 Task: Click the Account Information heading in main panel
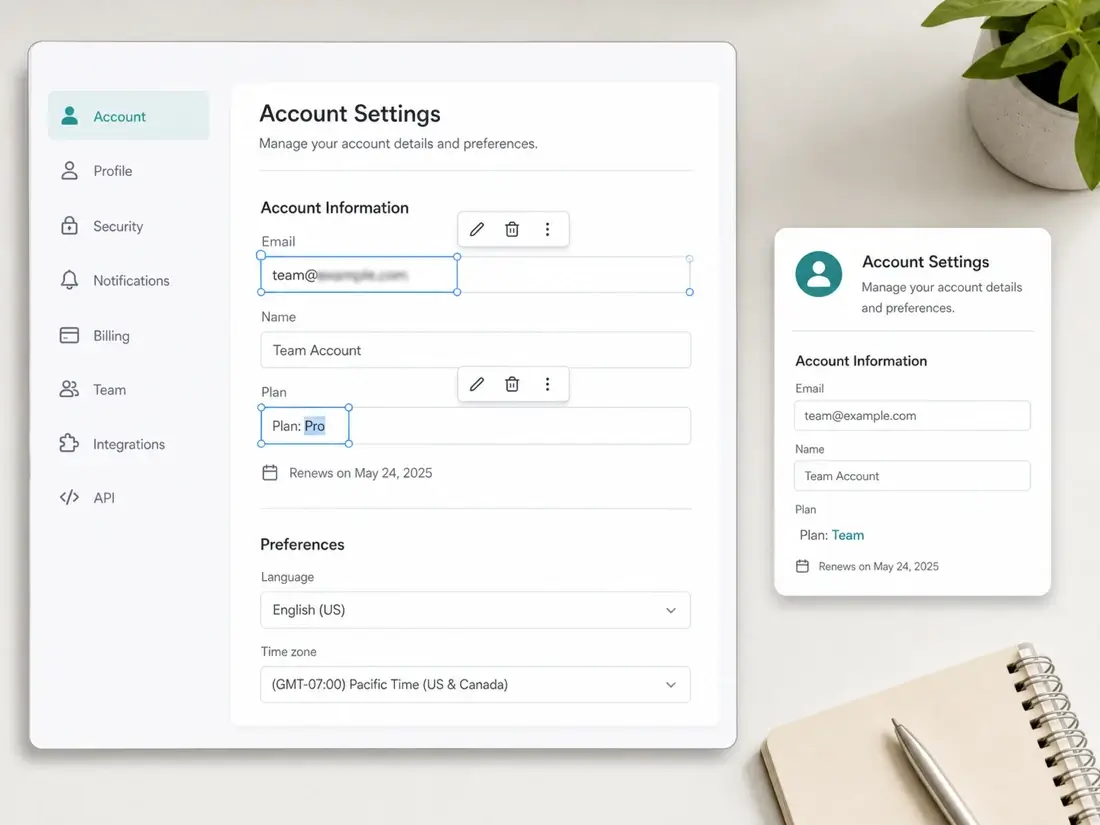pyautogui.click(x=335, y=208)
